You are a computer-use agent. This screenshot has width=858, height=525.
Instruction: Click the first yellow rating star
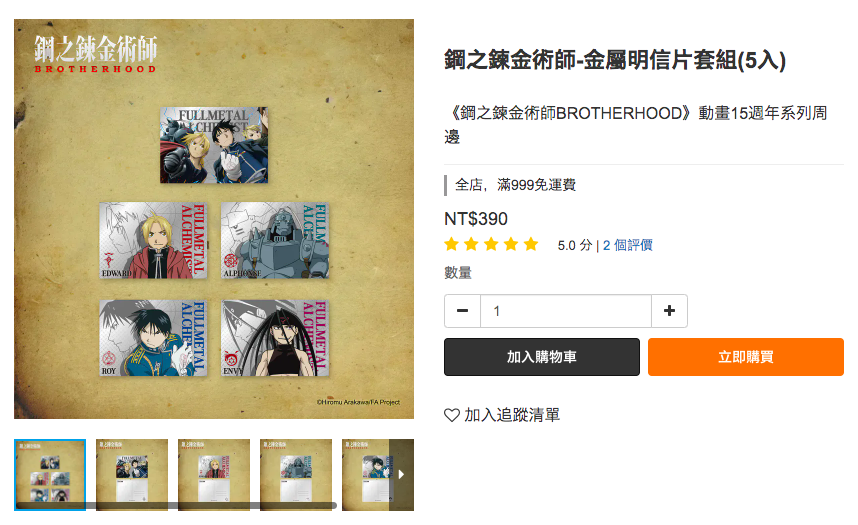point(451,244)
